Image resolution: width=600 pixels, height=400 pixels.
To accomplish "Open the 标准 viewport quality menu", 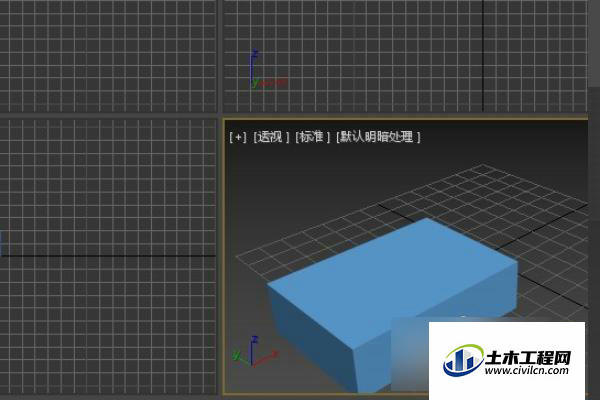I will 312,137.
